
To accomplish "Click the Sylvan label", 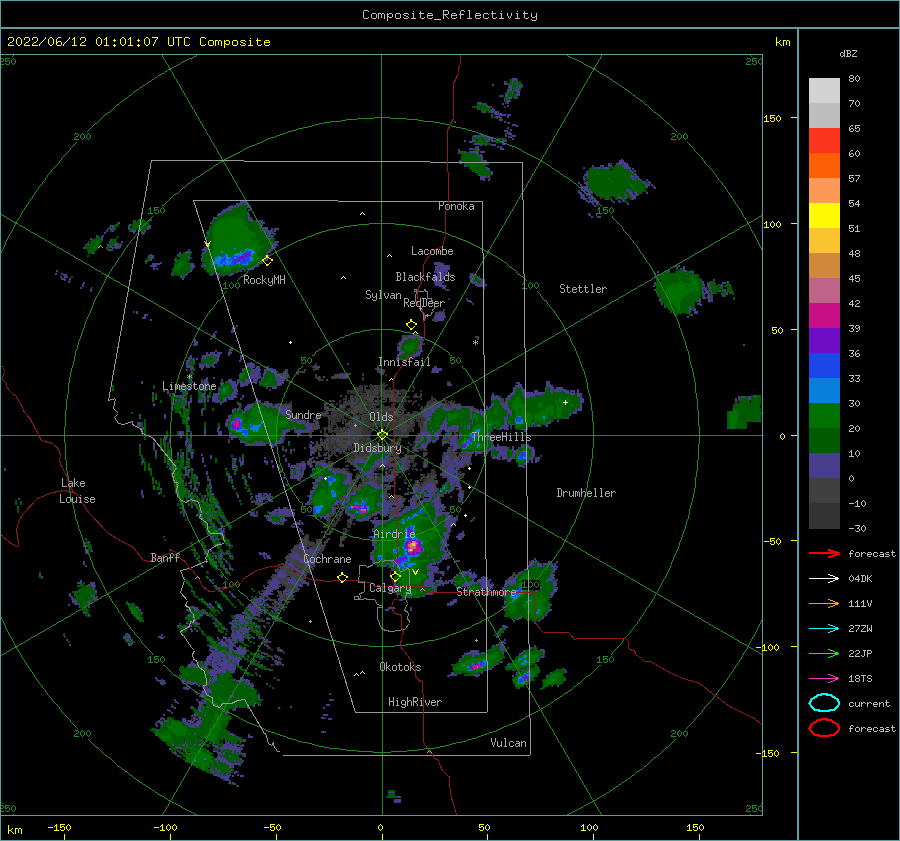I will click(383, 295).
